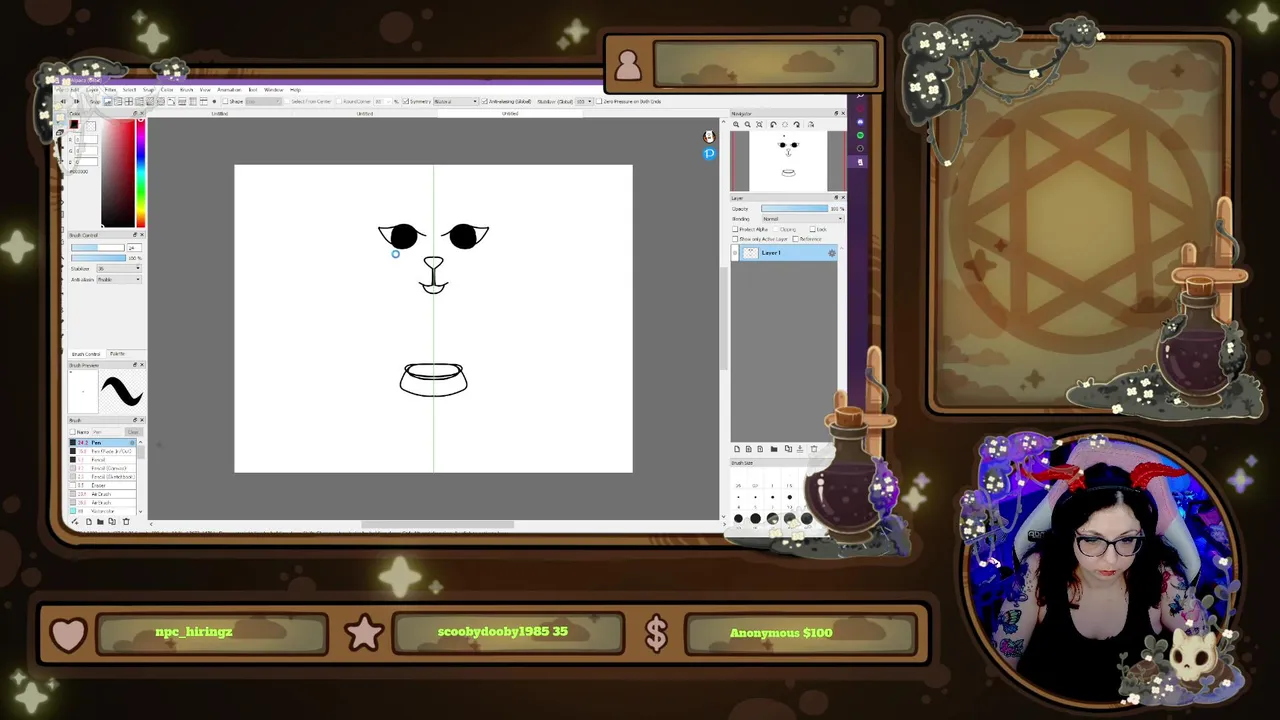Enable Protect Alpha checkbox

[735, 229]
